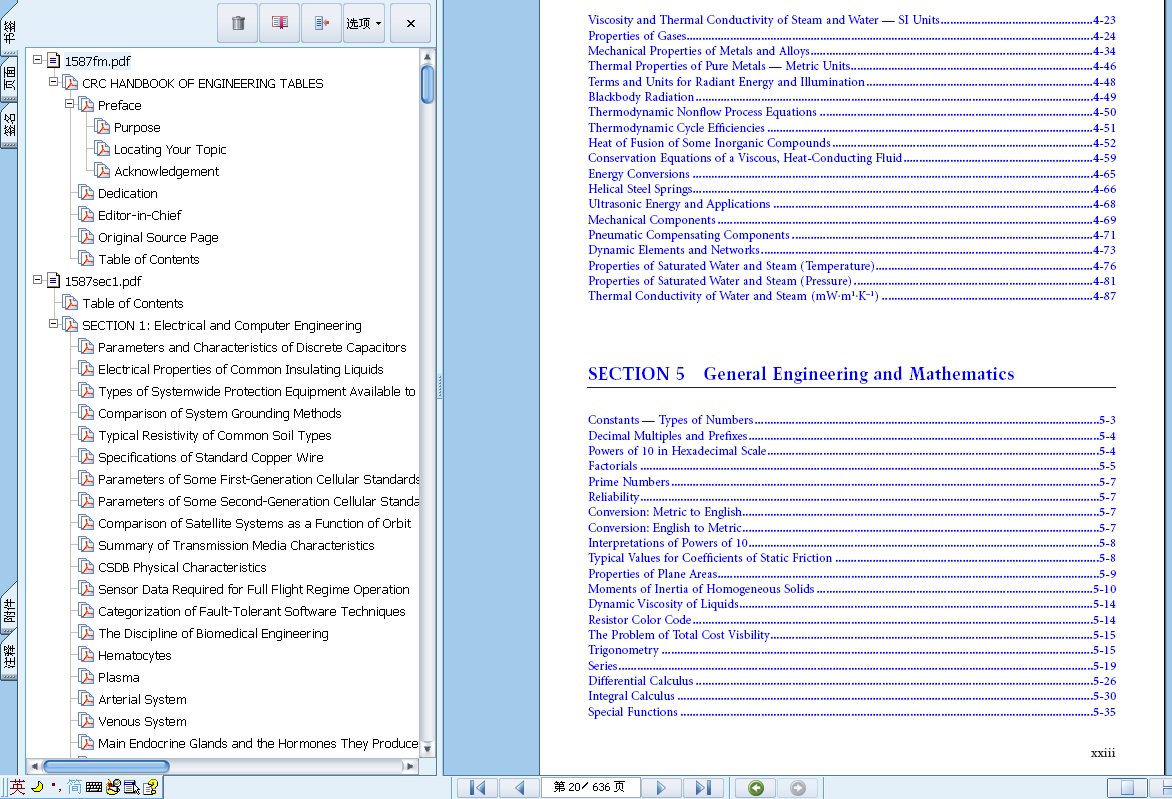Click the Hematocytes bookmark icon

tap(87, 655)
